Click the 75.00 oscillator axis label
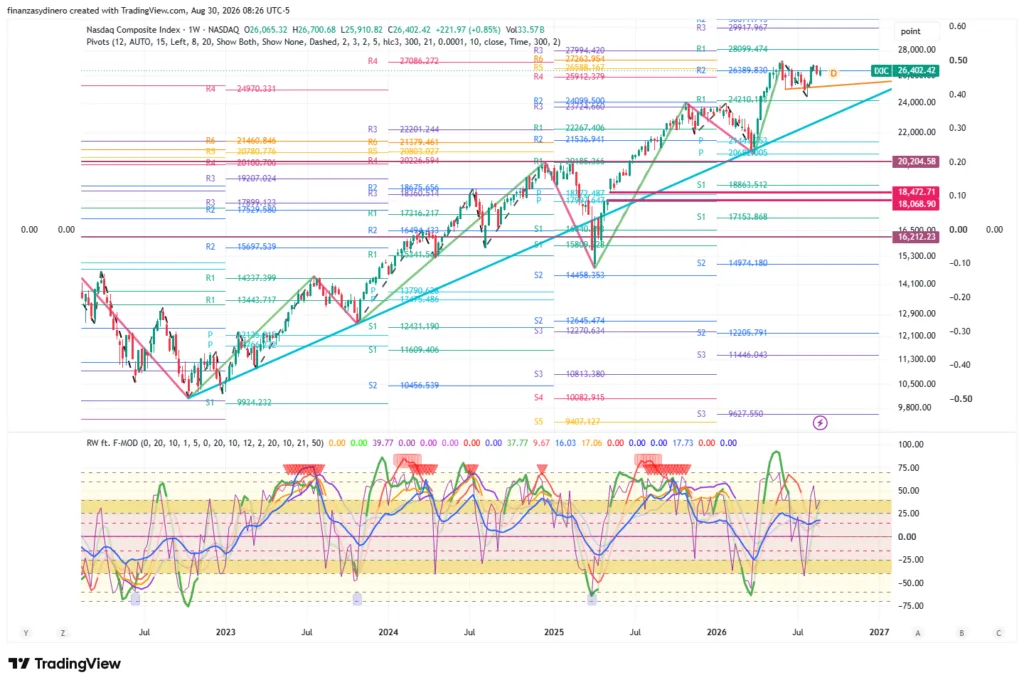Viewport: 1024px width, 685px height. click(x=909, y=468)
